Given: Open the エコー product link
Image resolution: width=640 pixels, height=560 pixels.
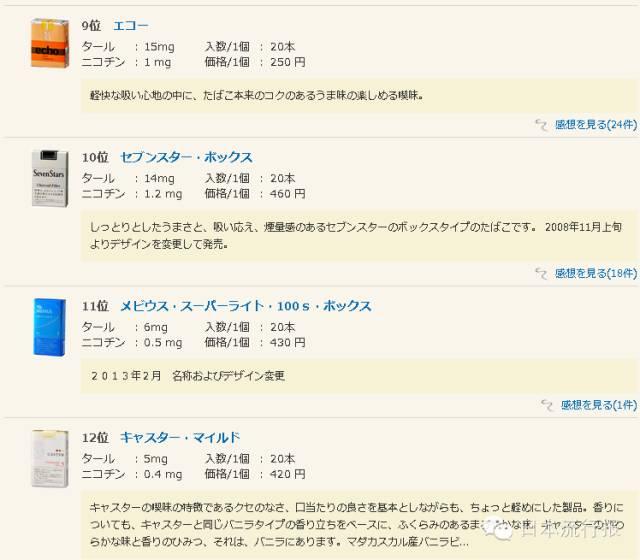Looking at the screenshot, I should 131,26.
